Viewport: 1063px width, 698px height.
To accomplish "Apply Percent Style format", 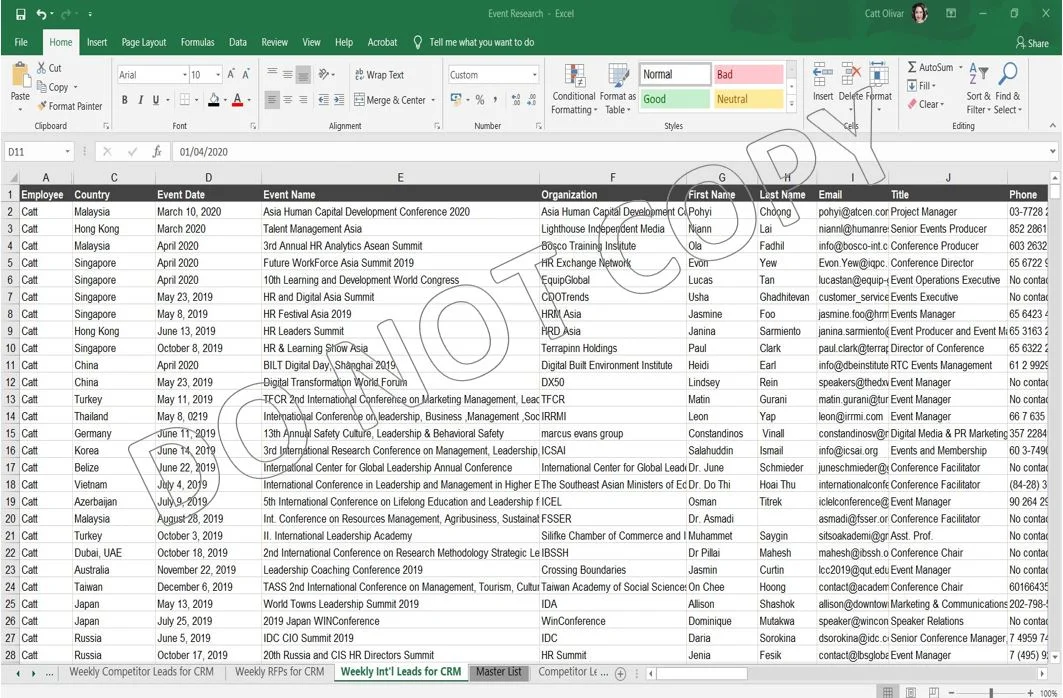I will click(x=479, y=100).
